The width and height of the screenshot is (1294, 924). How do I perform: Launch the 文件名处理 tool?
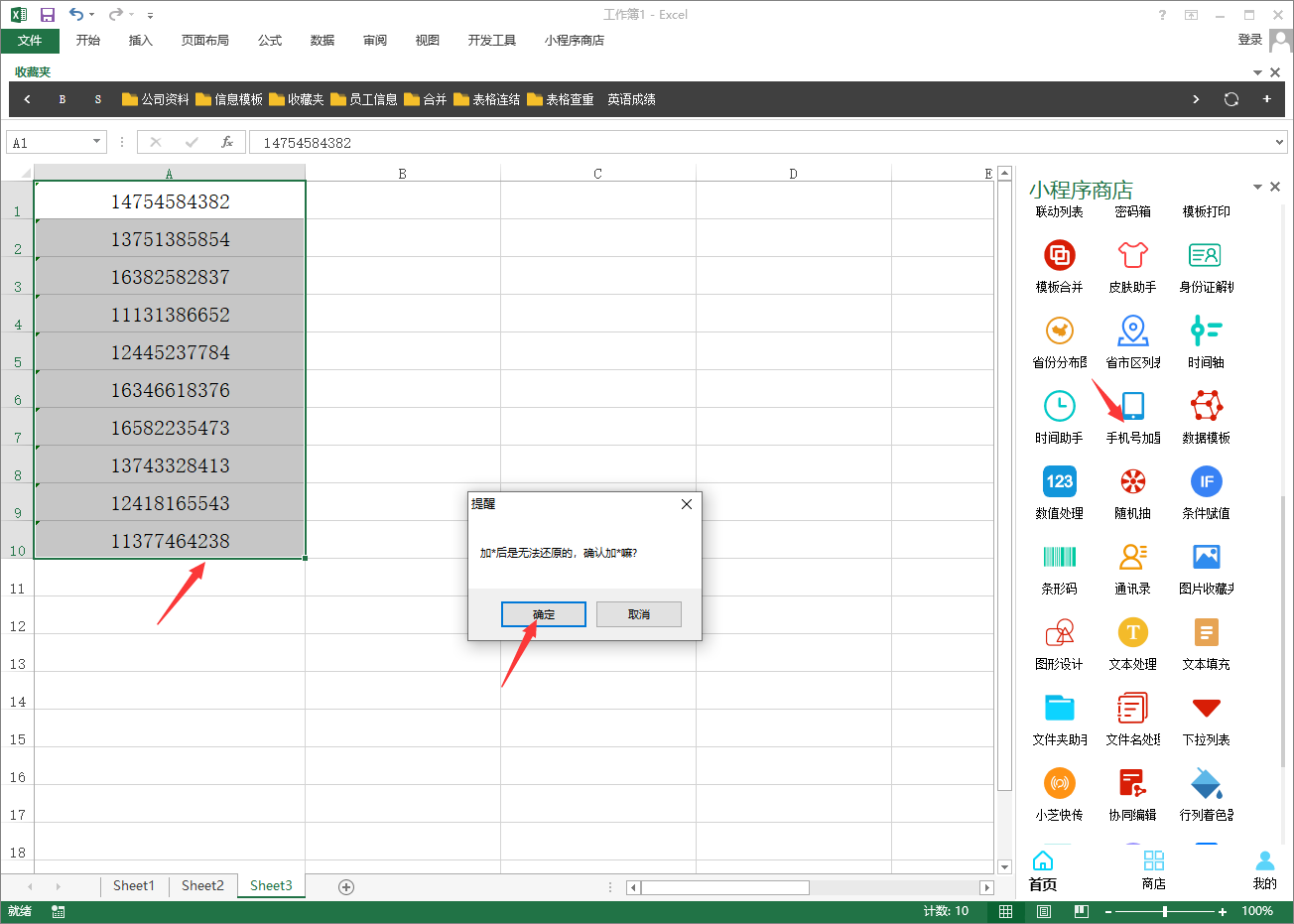1132,709
